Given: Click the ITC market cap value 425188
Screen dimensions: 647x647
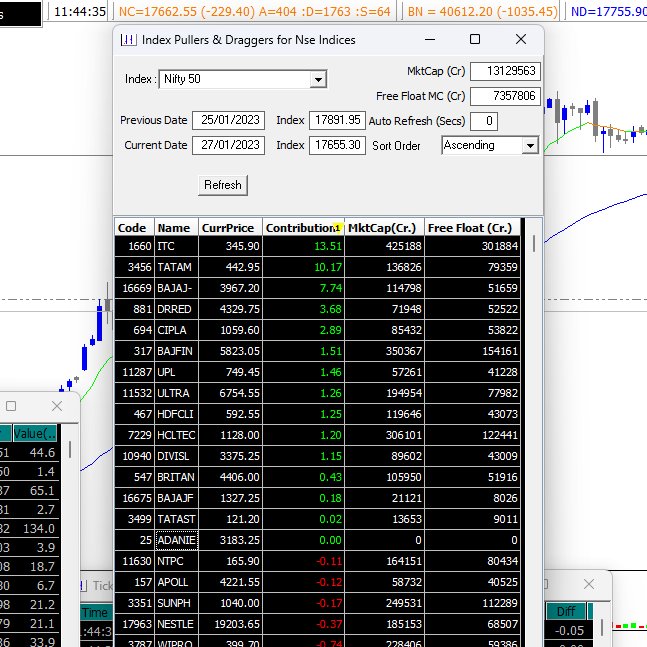Looking at the screenshot, I should 385,246.
